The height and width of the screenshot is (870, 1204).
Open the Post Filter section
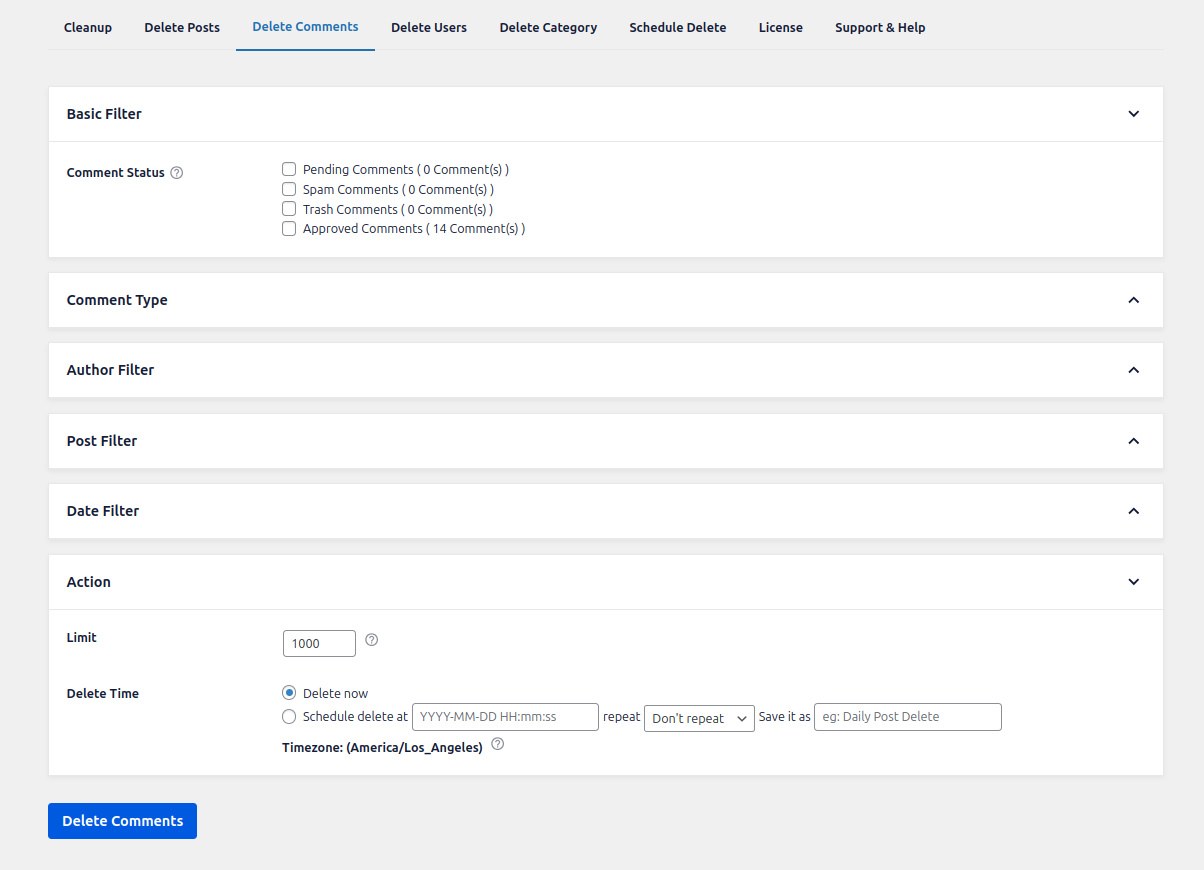click(x=1133, y=440)
